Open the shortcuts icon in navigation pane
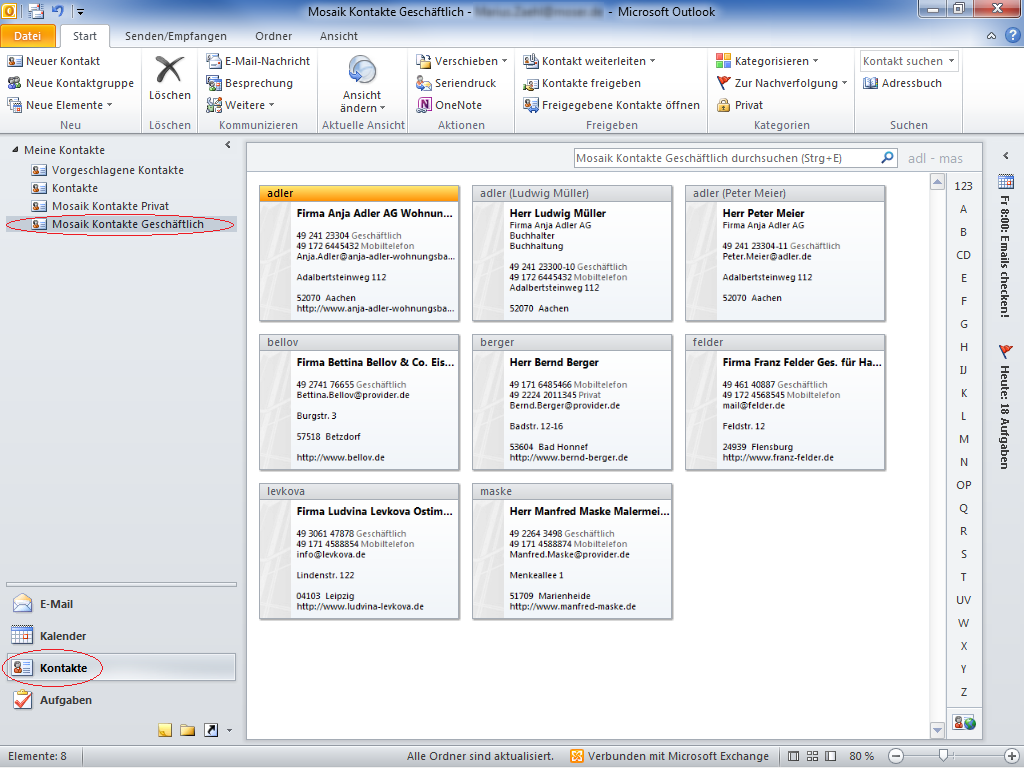Image resolution: width=1024 pixels, height=768 pixels. (211, 730)
